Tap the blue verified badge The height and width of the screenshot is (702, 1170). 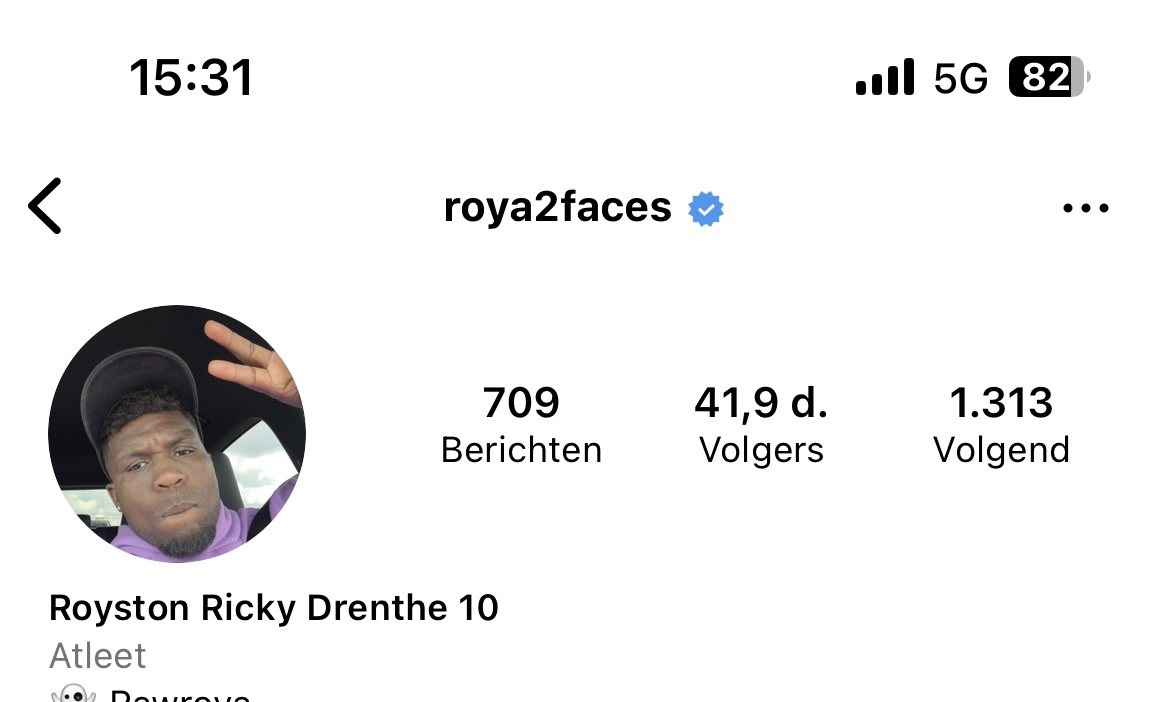pos(706,209)
